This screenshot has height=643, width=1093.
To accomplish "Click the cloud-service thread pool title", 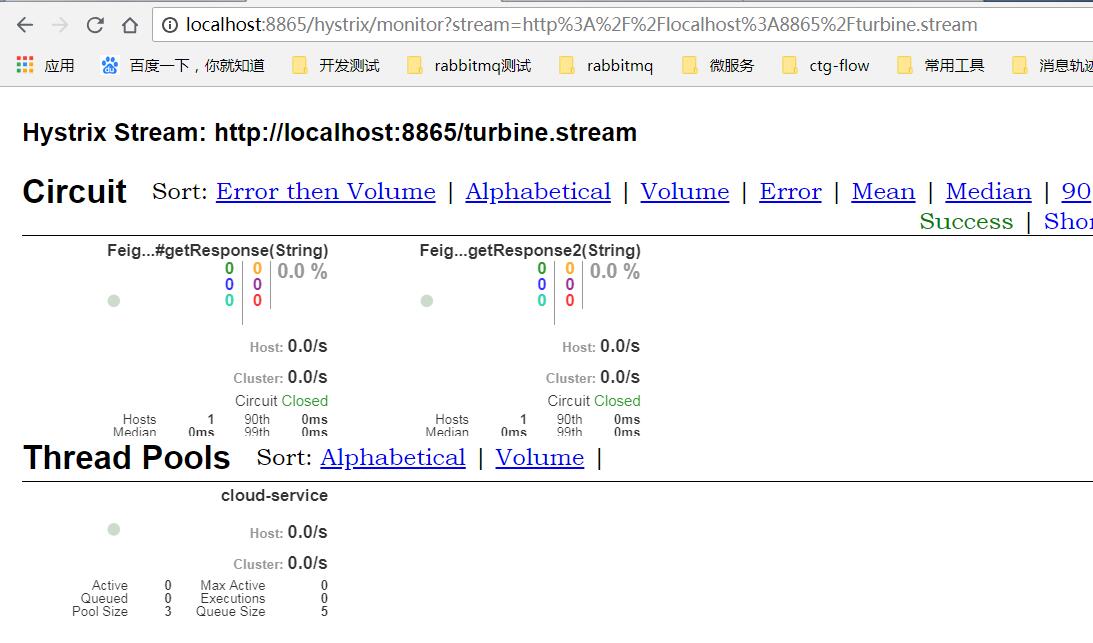I will pyautogui.click(x=275, y=495).
